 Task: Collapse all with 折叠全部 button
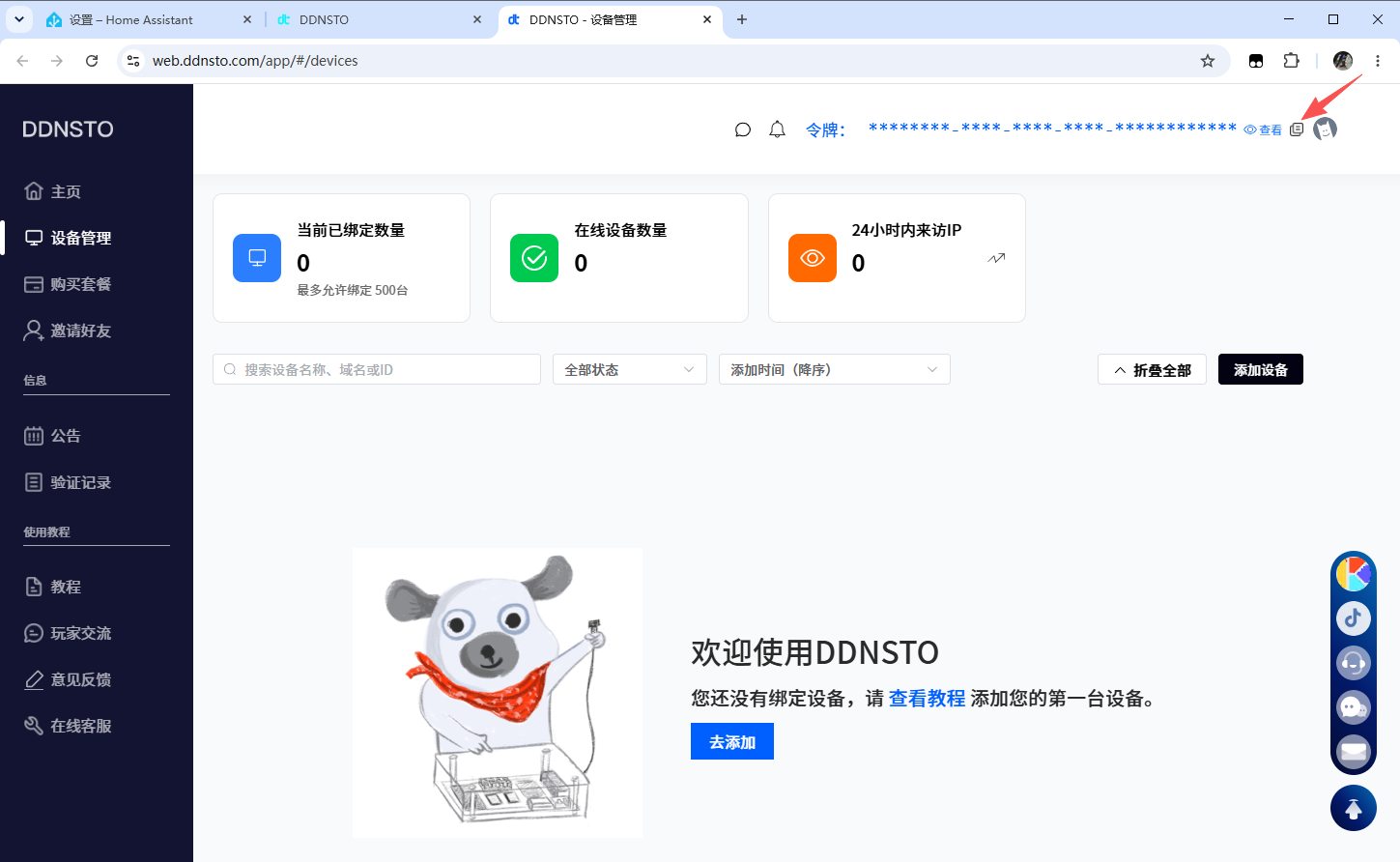click(1152, 369)
